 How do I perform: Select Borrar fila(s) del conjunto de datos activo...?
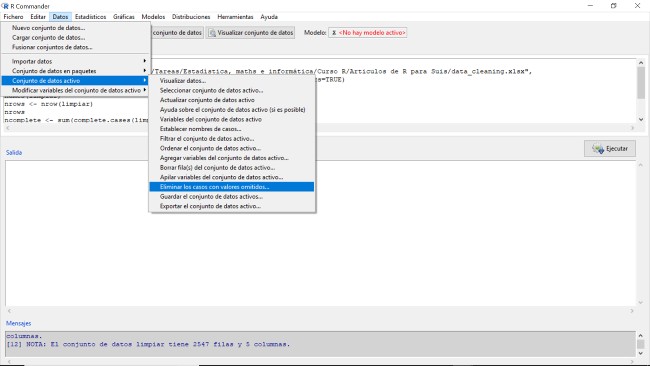pos(232,167)
